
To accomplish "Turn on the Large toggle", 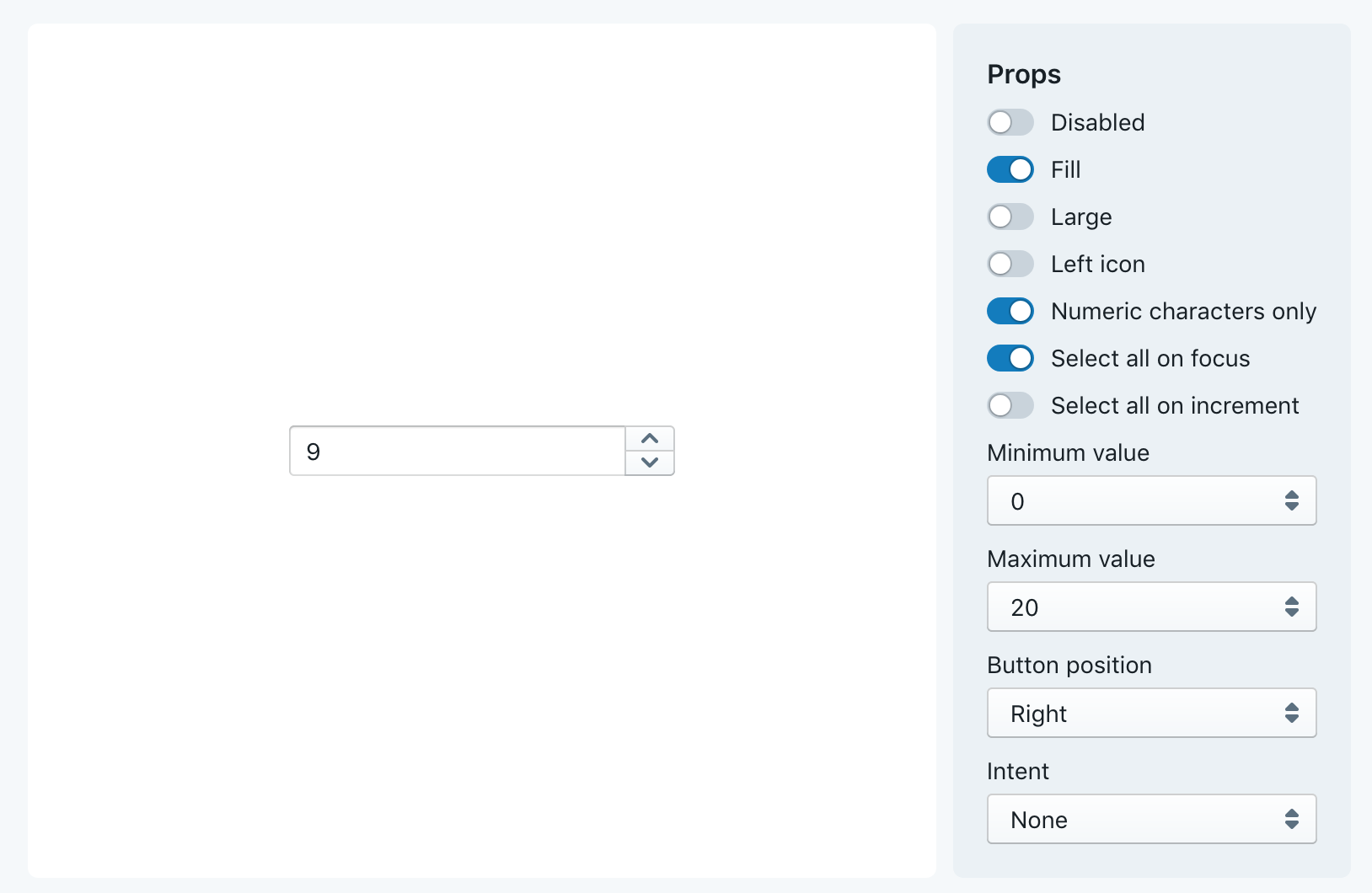I will (1010, 217).
